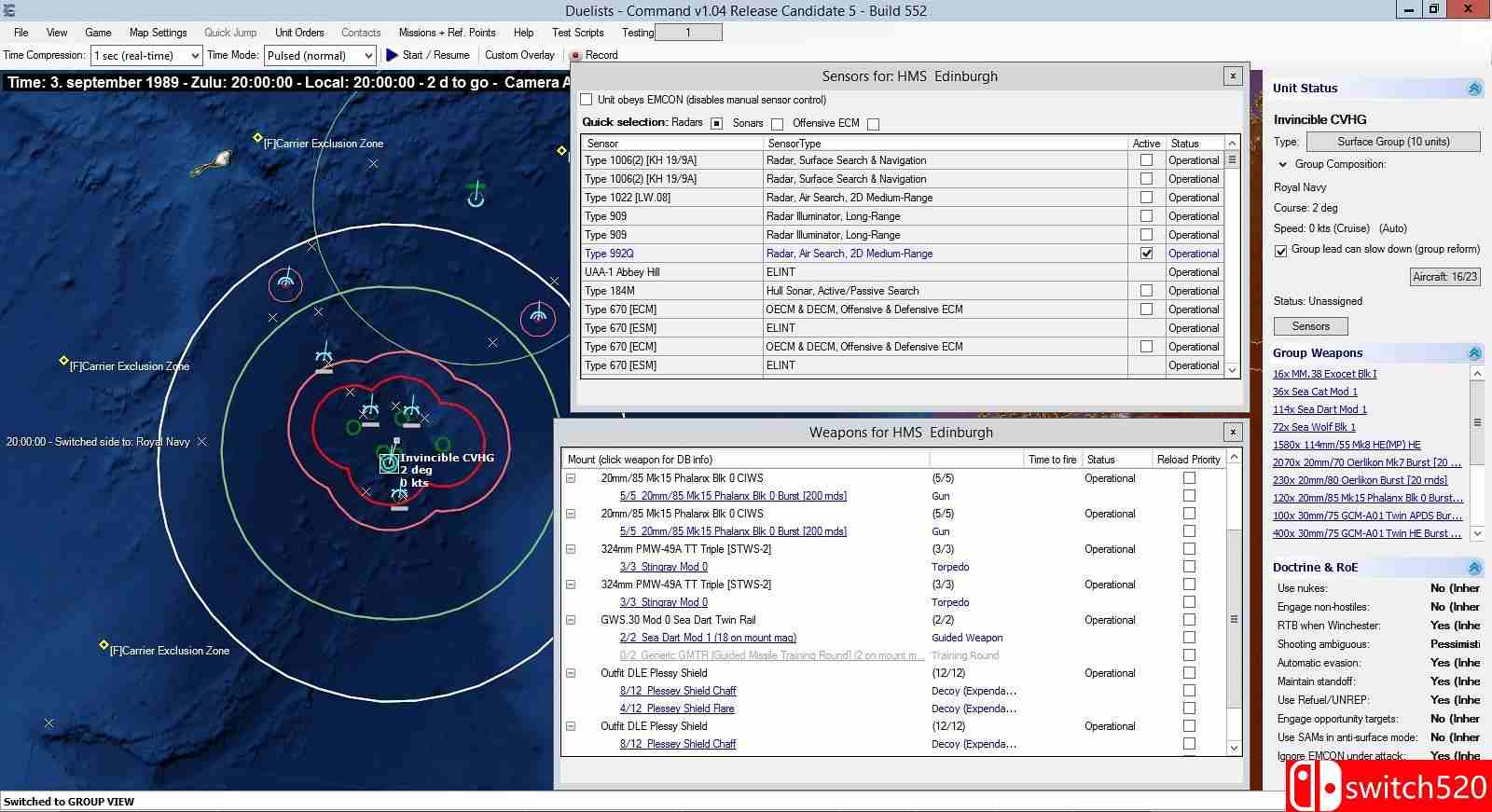The width and height of the screenshot is (1492, 812).
Task: Click the red Record icon
Action: point(575,56)
